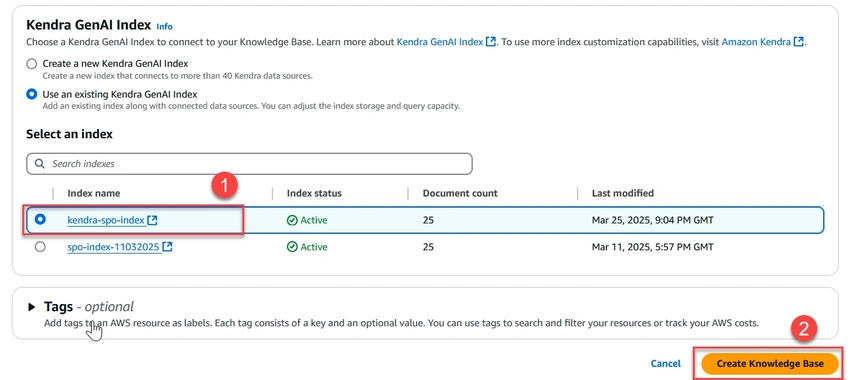Click external link icon next to kendra-spo-index
The height and width of the screenshot is (380, 850).
coord(152,220)
